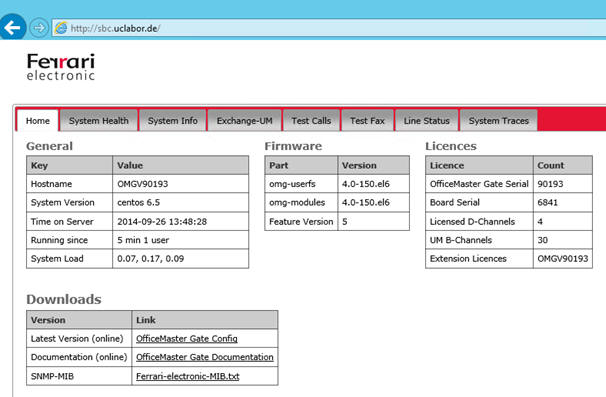The image size is (606, 397).
Task: Click the Licence column header
Action: [x=479, y=165]
